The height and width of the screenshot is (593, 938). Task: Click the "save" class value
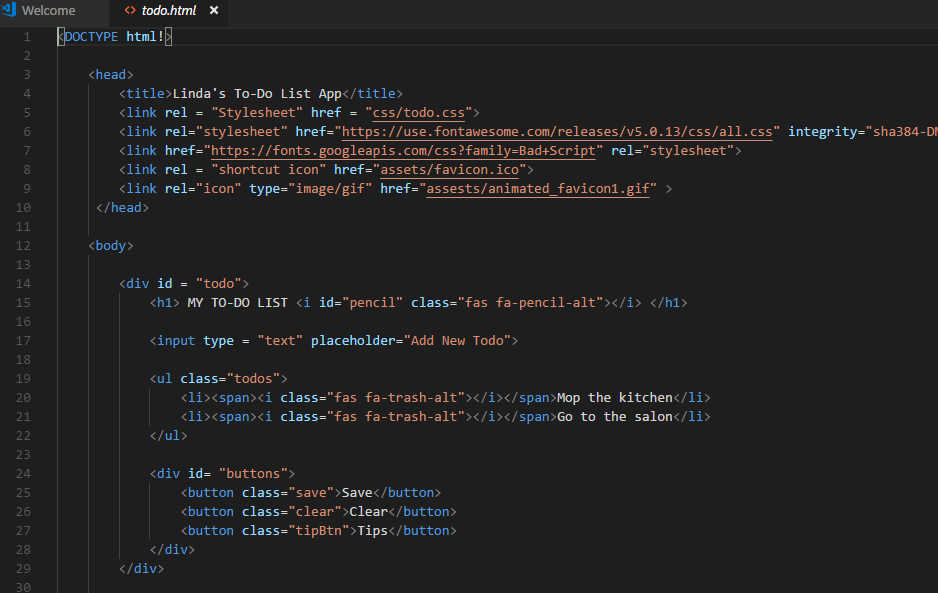click(x=311, y=493)
